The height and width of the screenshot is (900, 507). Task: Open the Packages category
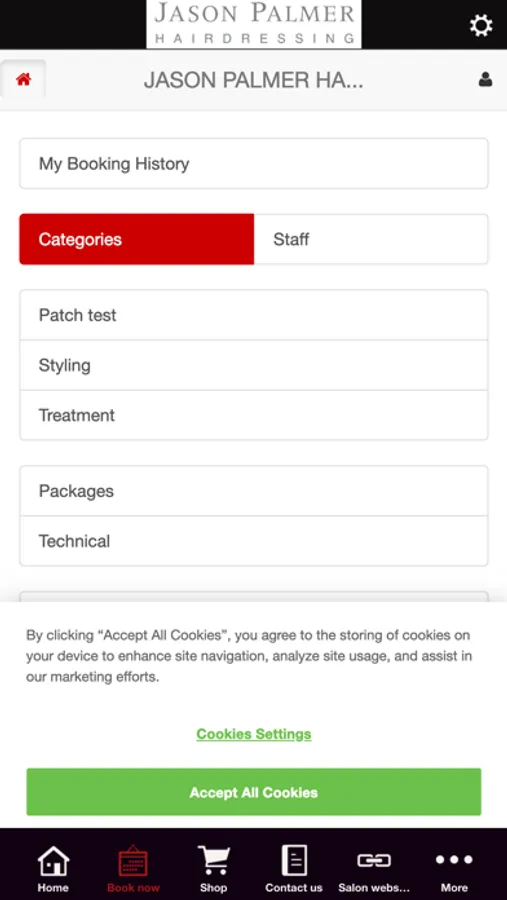point(254,491)
